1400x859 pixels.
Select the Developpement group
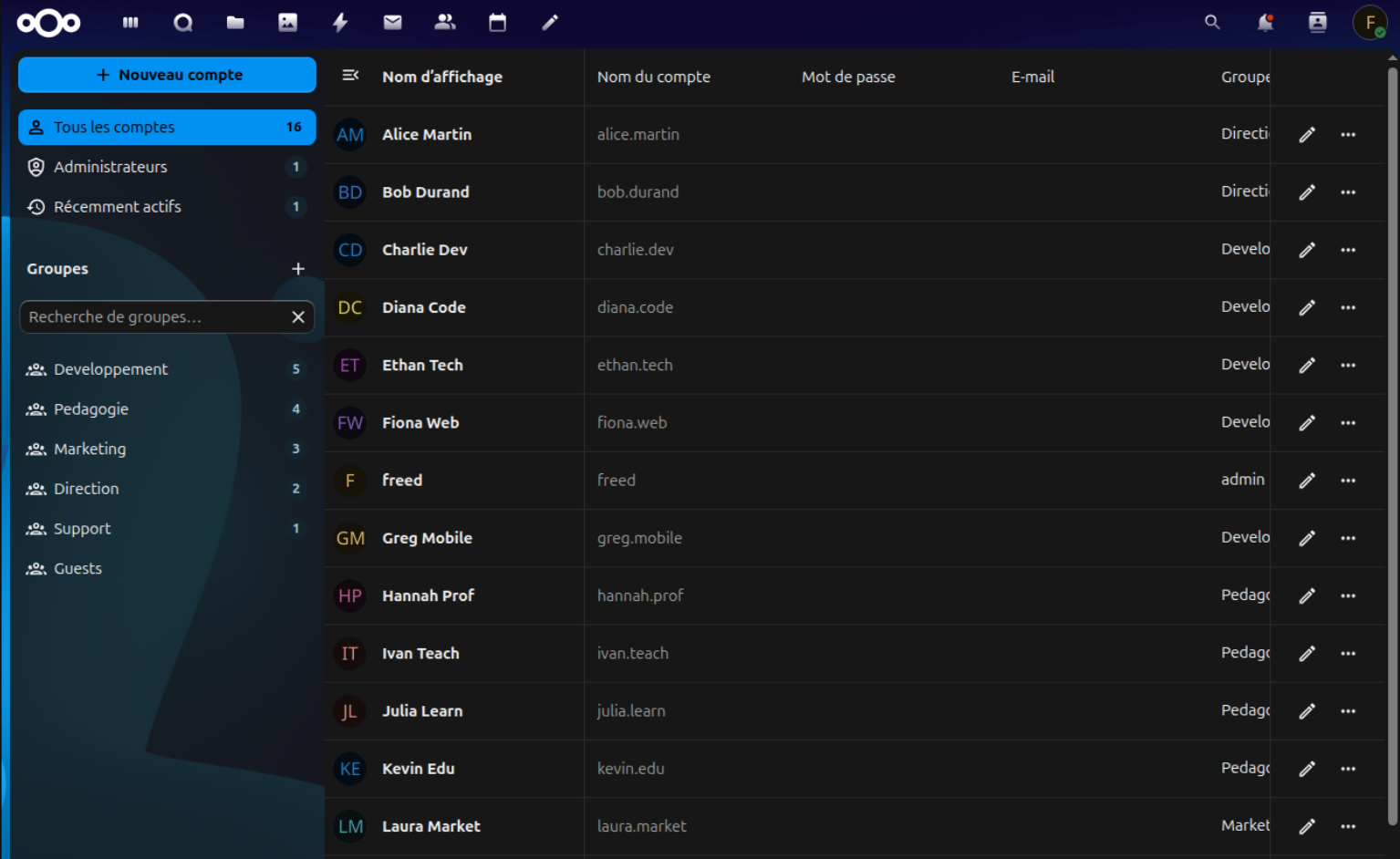110,369
